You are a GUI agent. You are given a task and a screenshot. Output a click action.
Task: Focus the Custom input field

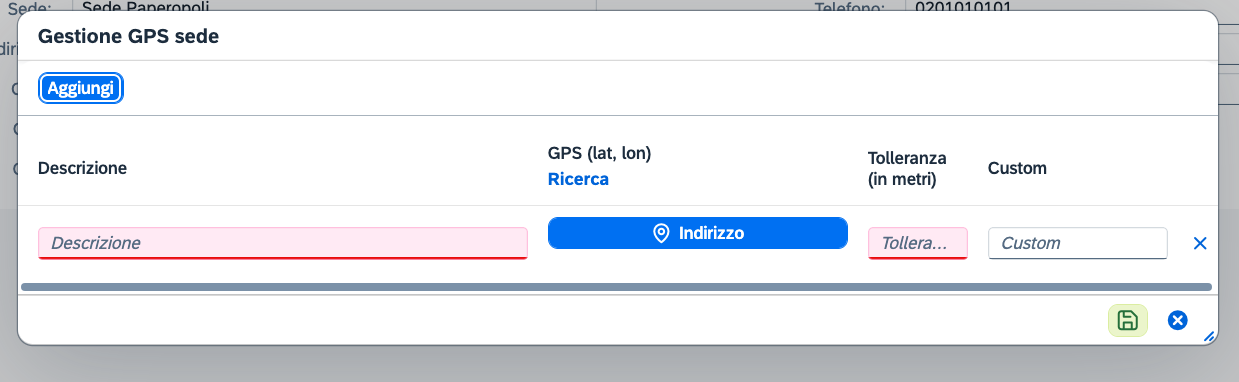[1078, 243]
